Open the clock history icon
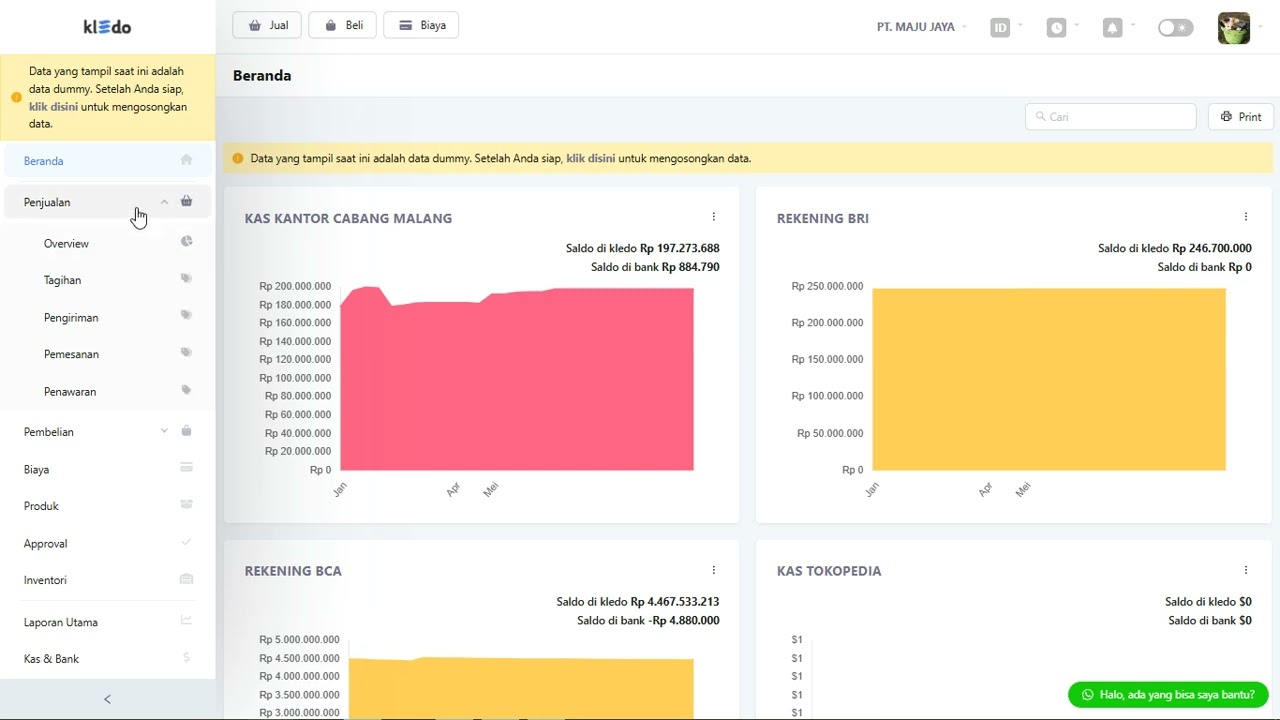The image size is (1280, 720). 1057,28
